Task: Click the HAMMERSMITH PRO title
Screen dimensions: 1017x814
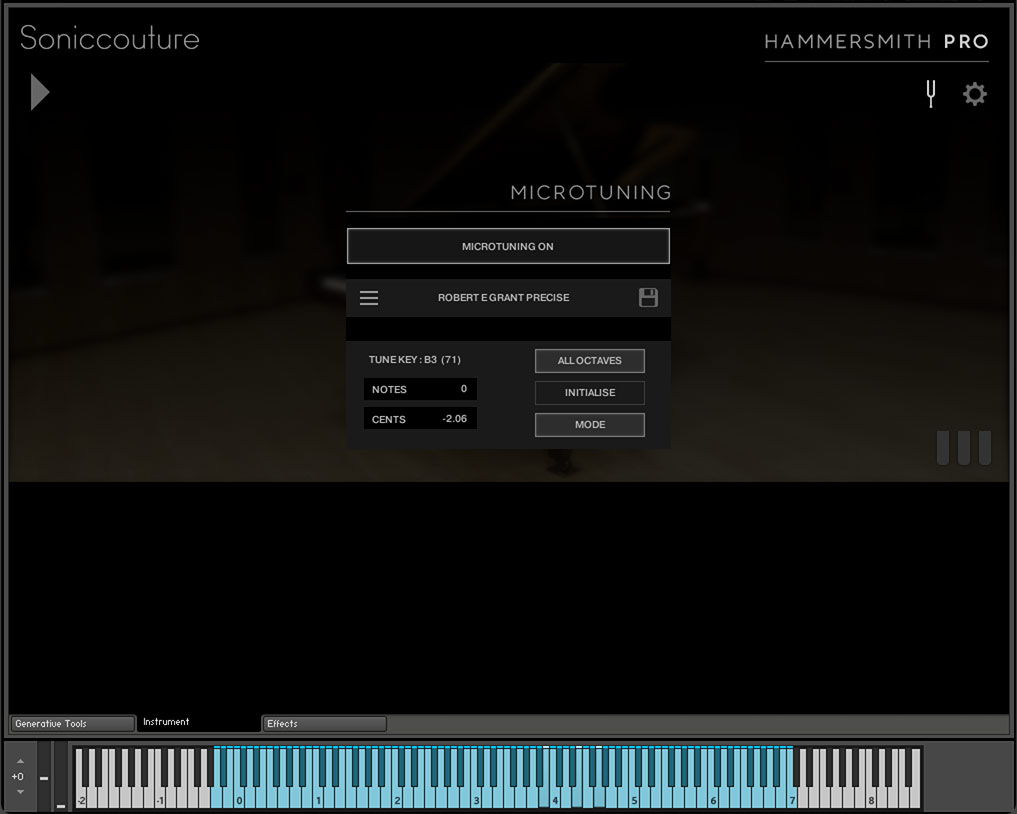Action: click(876, 42)
